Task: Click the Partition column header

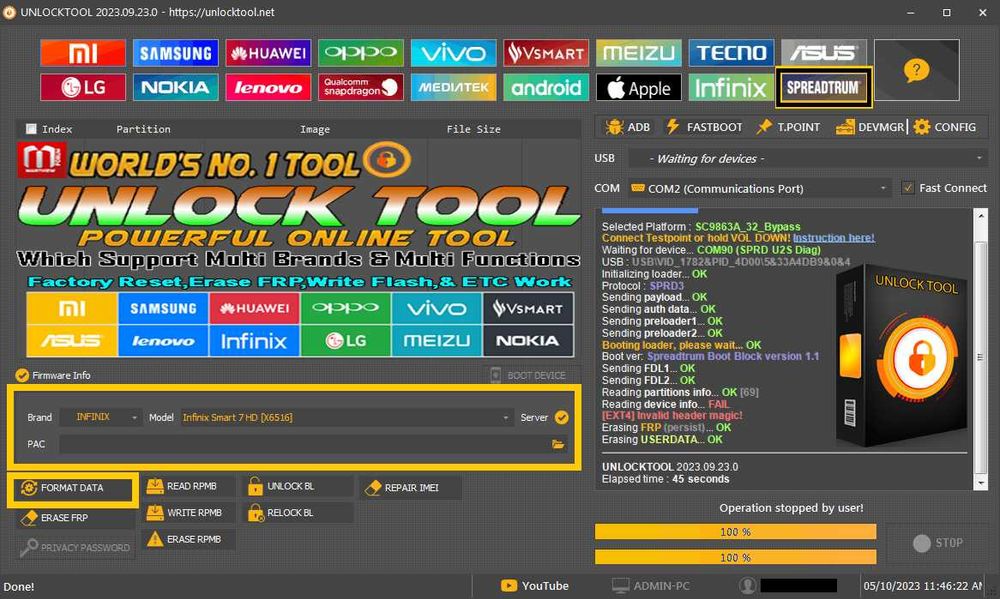Action: coord(143,129)
